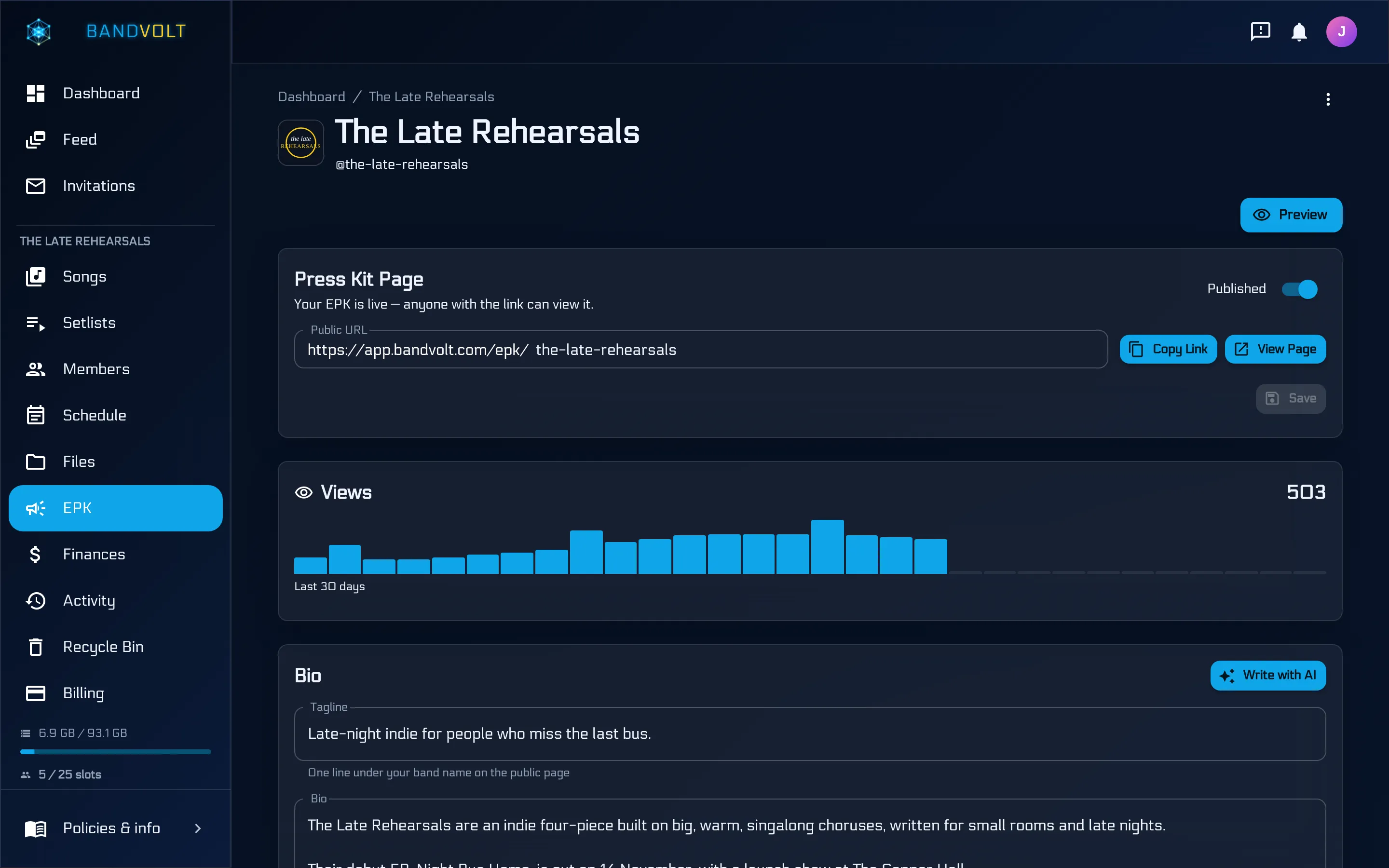
Task: Click the Policies & info book icon
Action: click(x=36, y=828)
